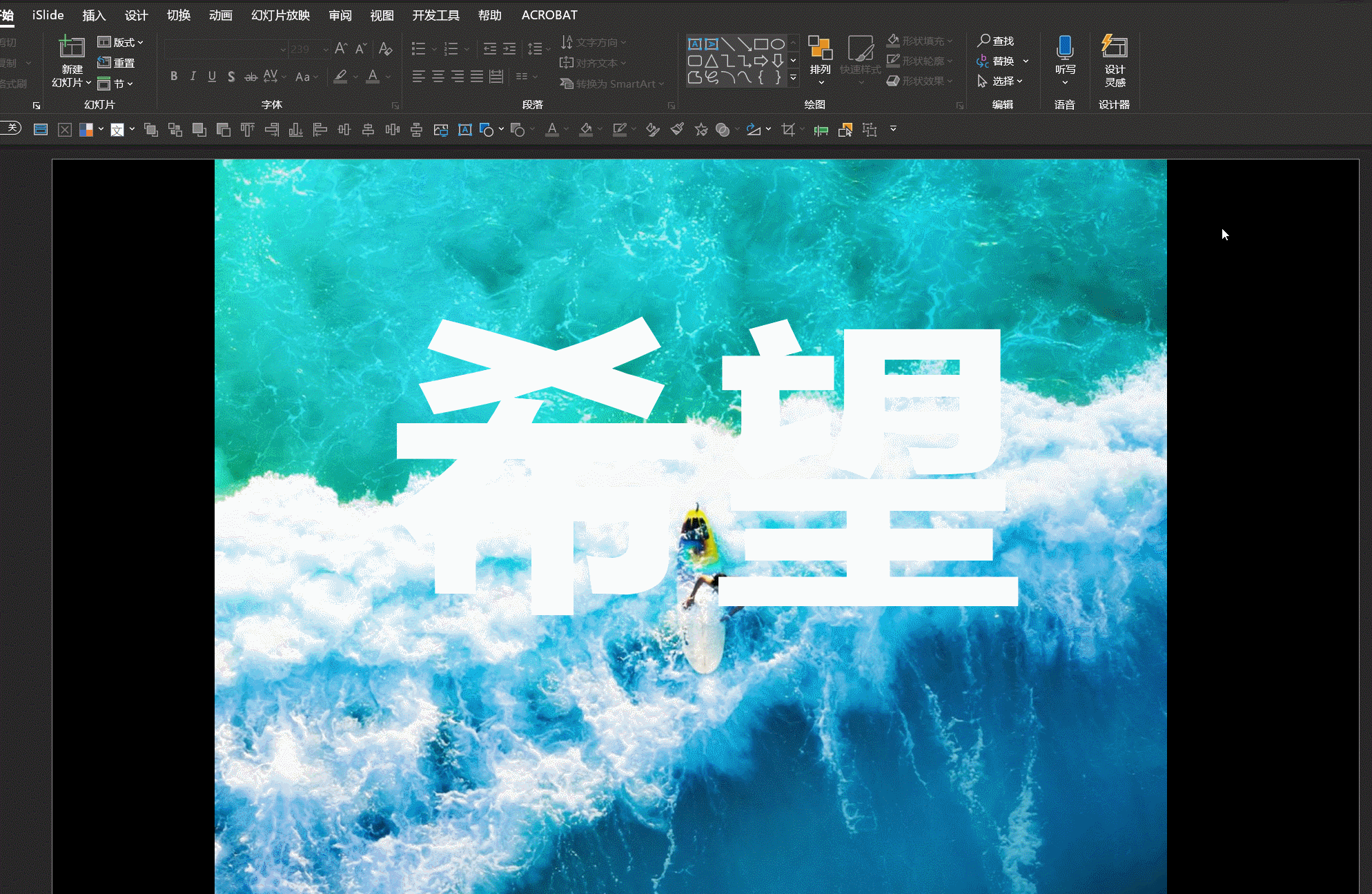Screen dimensions: 1372x894
Task: Toggle Bold formatting
Action: click(x=174, y=77)
